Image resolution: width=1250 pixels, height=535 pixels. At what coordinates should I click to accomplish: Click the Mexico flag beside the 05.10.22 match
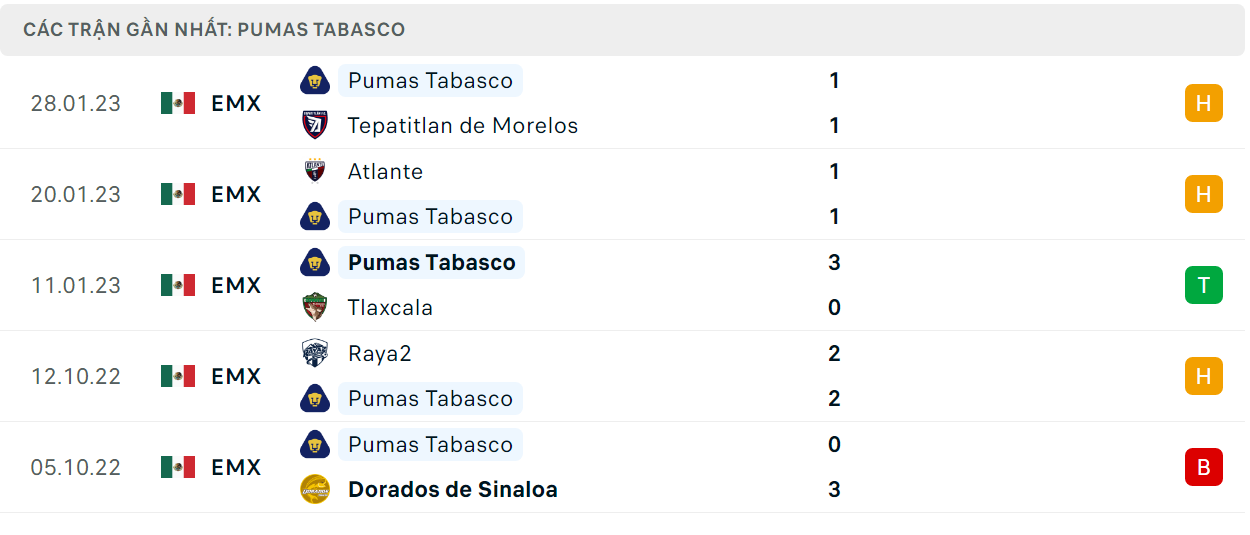(x=178, y=467)
